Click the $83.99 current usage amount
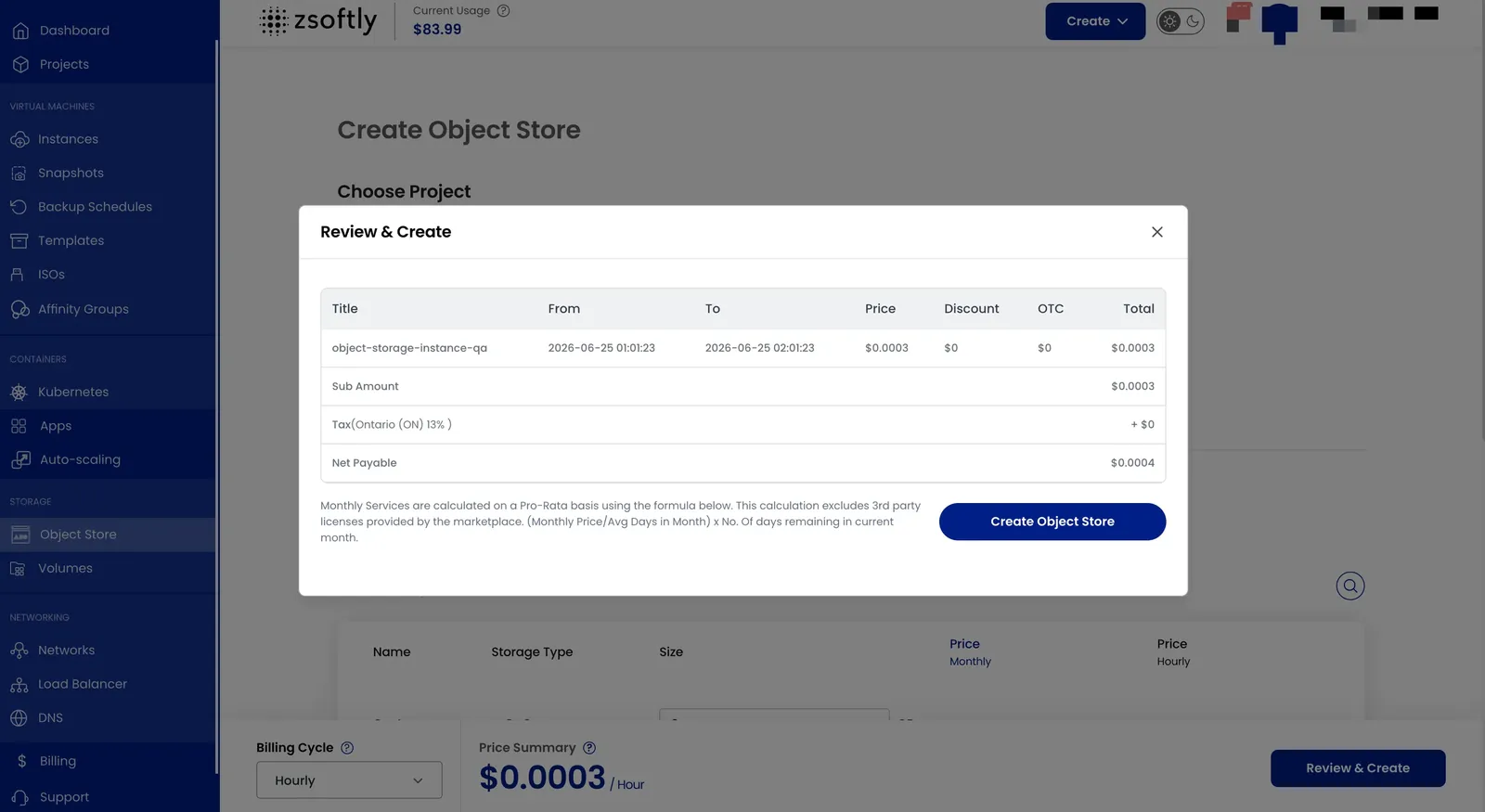This screenshot has height=812, width=1485. tap(437, 30)
